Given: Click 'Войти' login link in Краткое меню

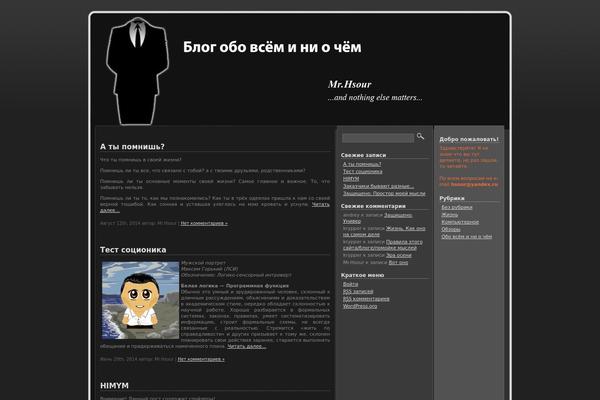Looking at the screenshot, I should pyautogui.click(x=351, y=284).
